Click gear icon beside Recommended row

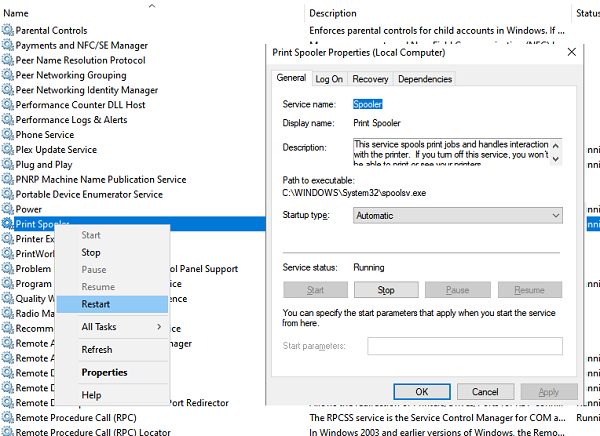(7, 328)
